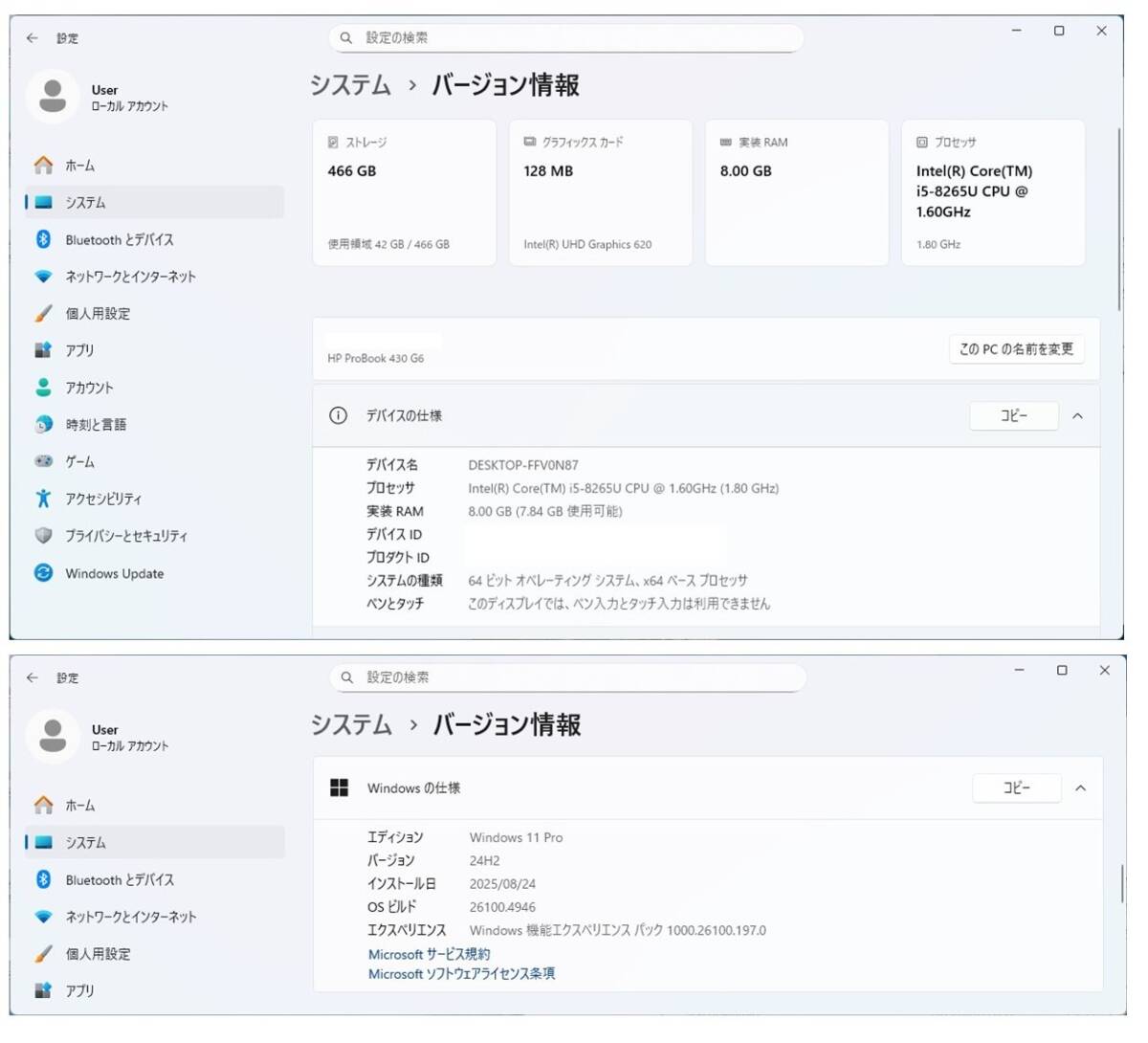Click システム monitor icon in bottom window
The width and height of the screenshot is (1148, 1043).
[x=43, y=843]
